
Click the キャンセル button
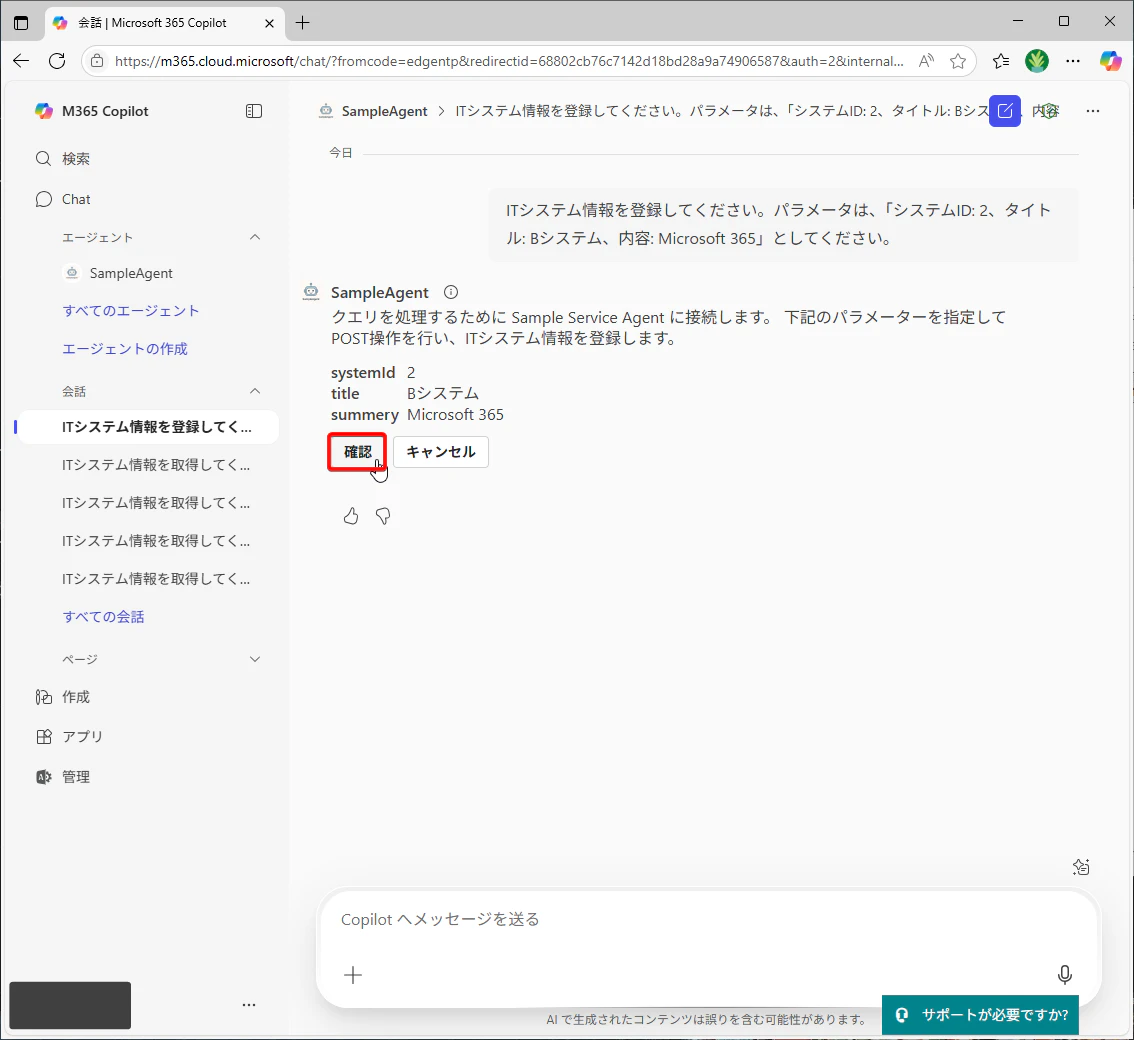(x=440, y=452)
